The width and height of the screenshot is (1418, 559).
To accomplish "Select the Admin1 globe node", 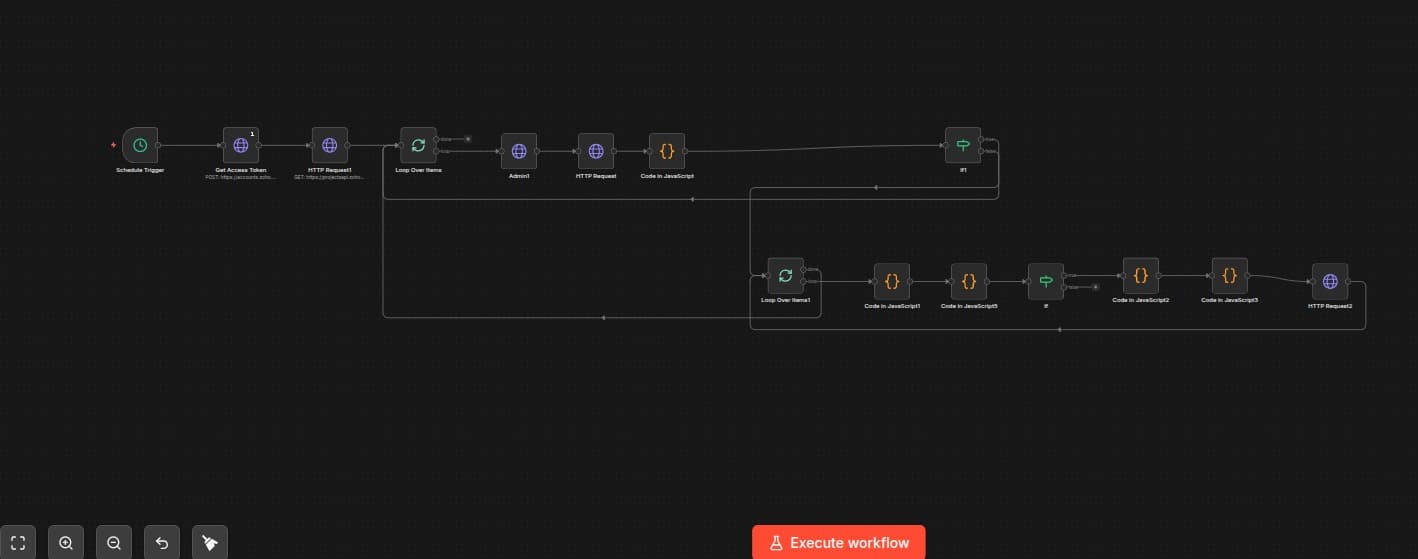I will tap(518, 152).
